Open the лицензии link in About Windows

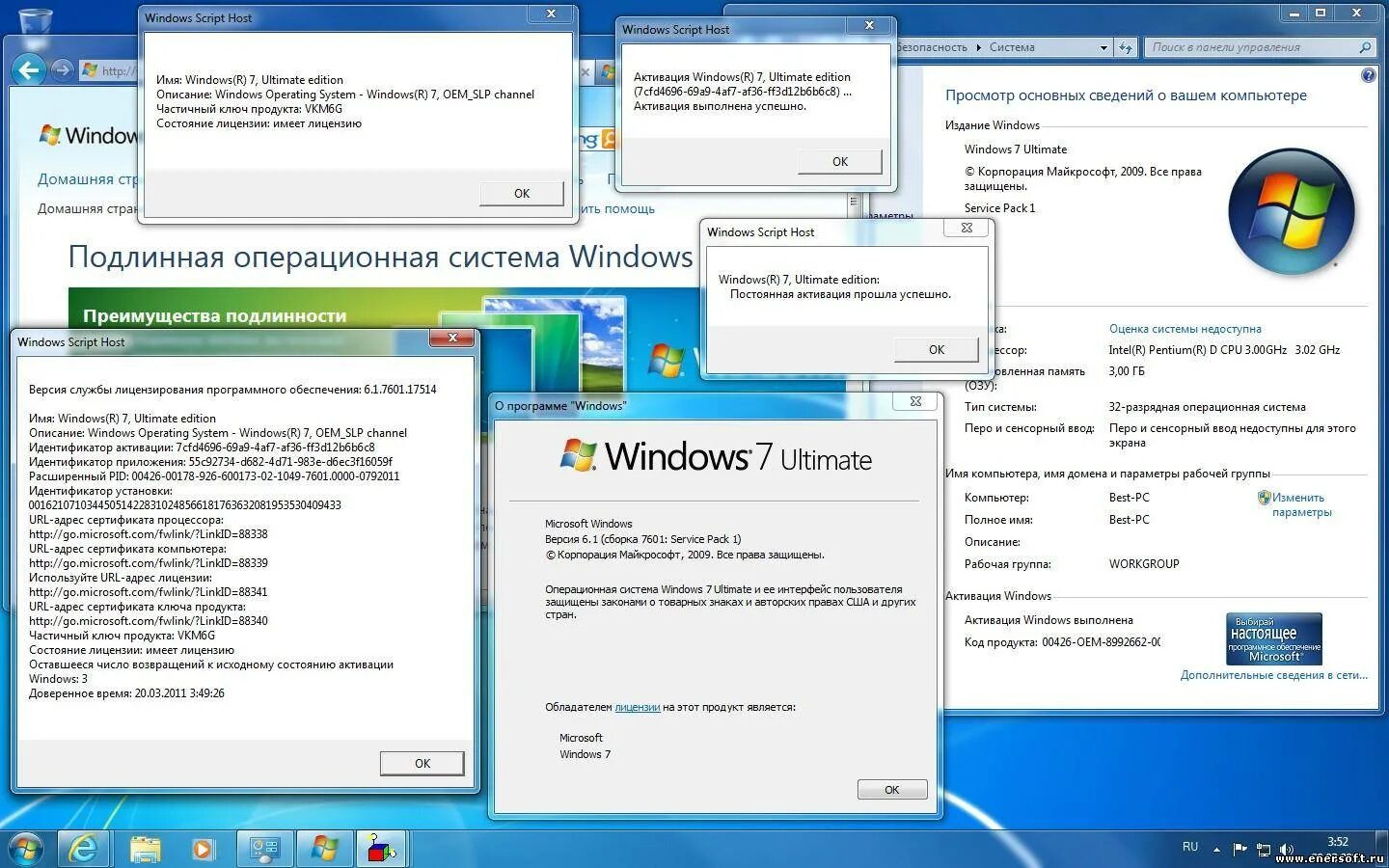(638, 707)
